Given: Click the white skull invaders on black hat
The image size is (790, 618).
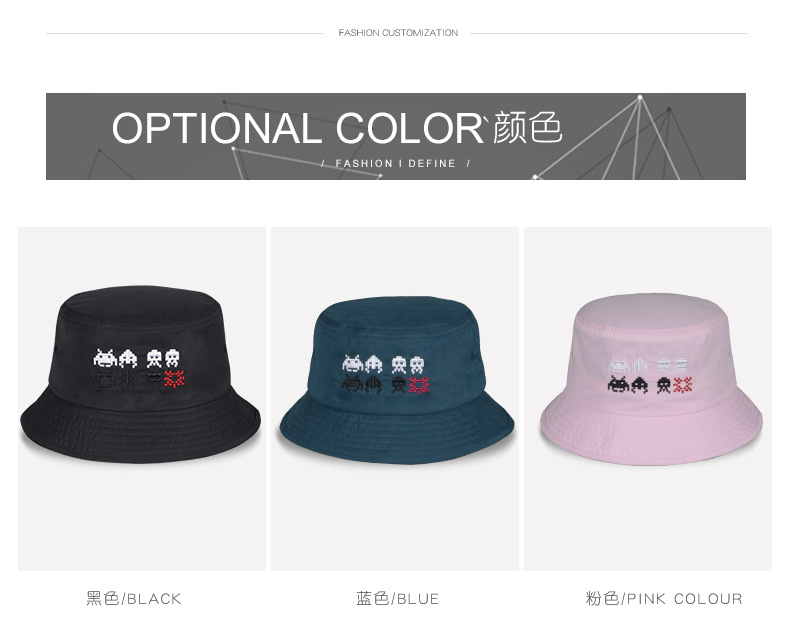Looking at the screenshot, I should click(x=163, y=358).
